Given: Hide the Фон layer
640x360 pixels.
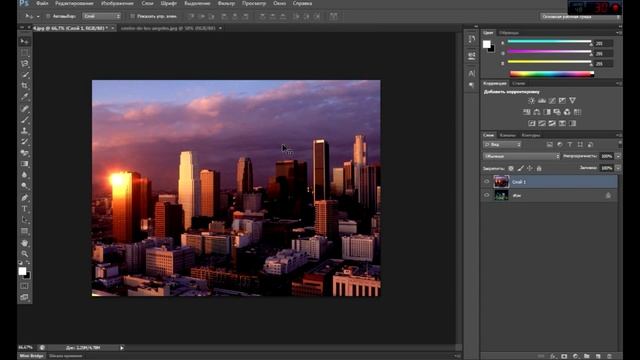Looking at the screenshot, I should pyautogui.click(x=487, y=196).
